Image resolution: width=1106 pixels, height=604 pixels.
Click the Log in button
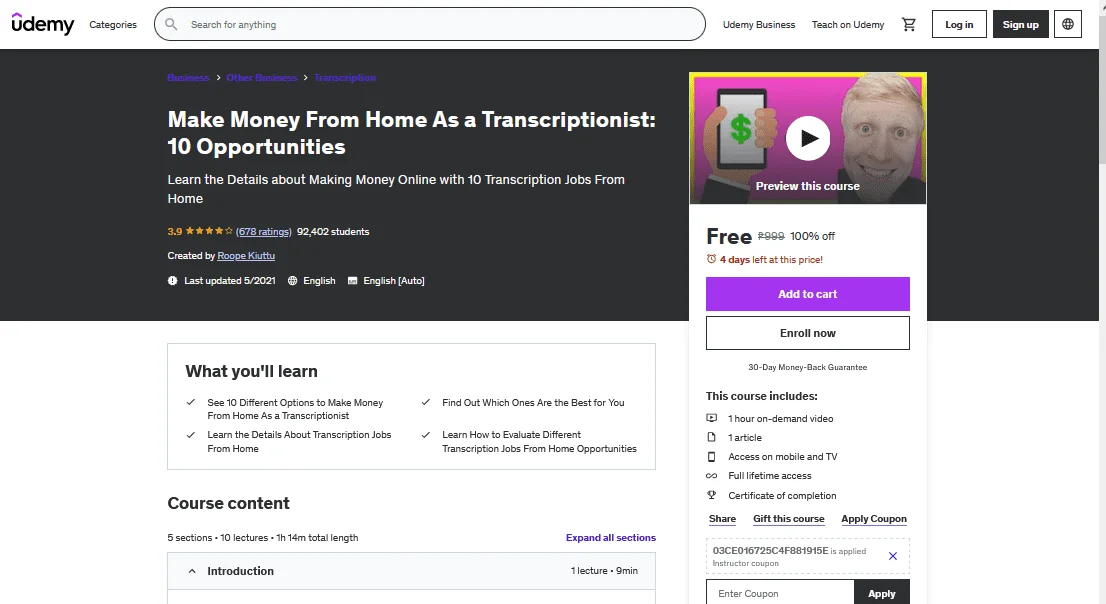pos(959,24)
